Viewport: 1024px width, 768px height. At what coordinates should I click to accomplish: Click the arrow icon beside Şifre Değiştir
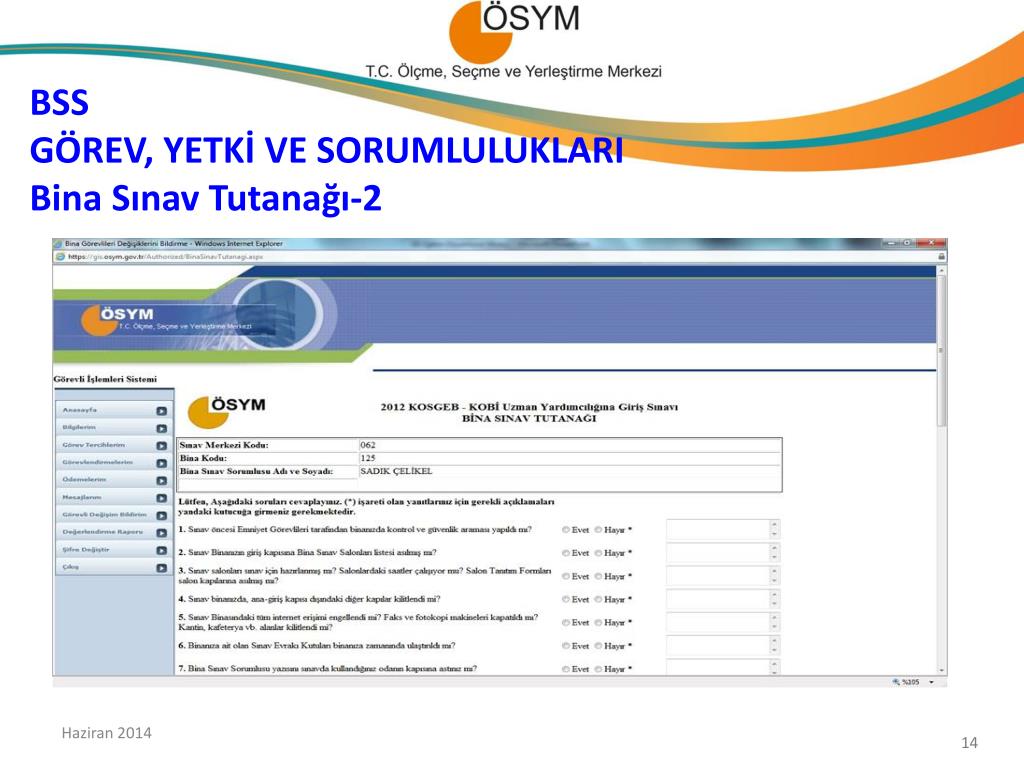pos(161,551)
